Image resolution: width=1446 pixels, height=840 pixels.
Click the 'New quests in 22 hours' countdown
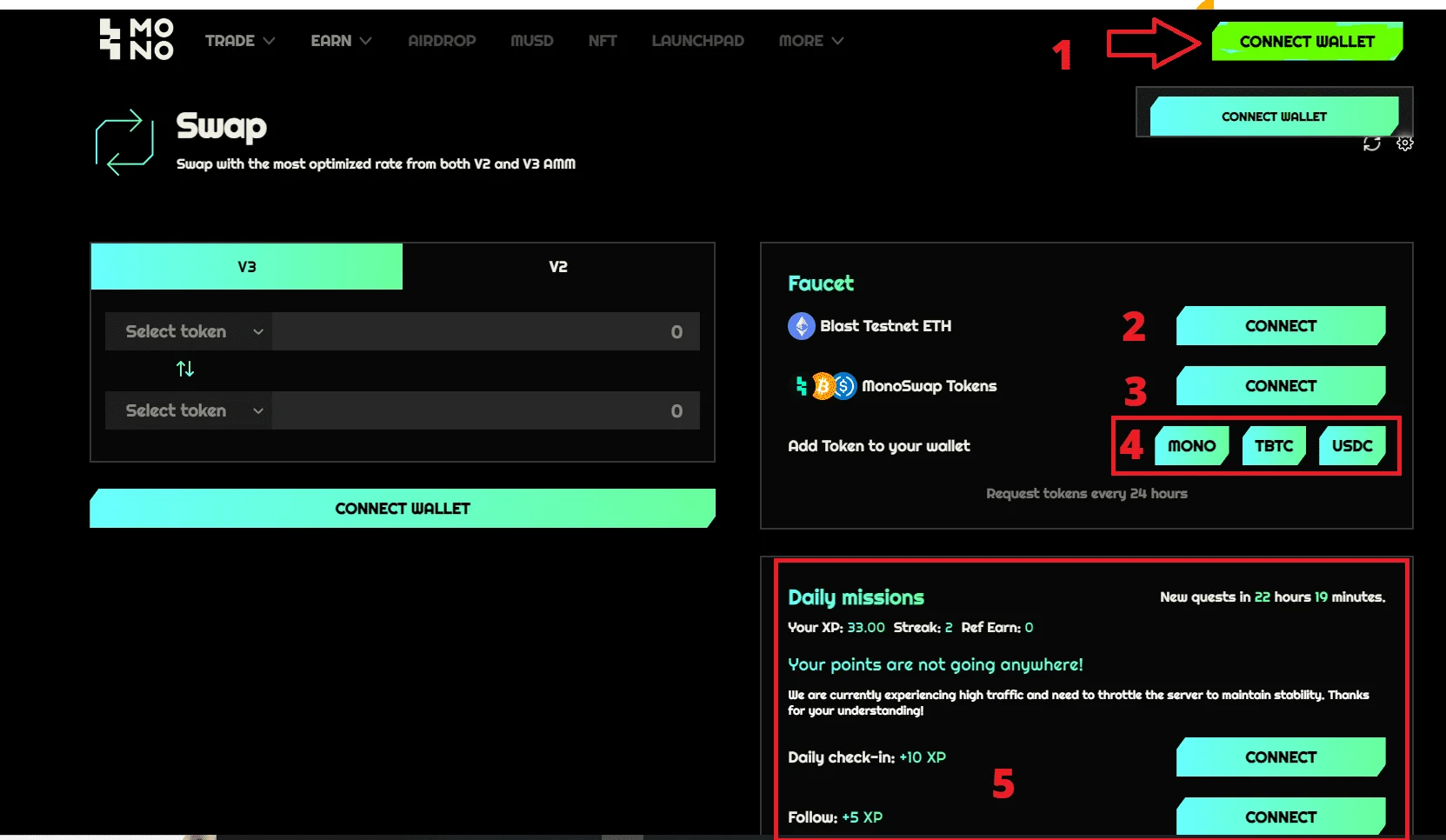click(x=1272, y=597)
